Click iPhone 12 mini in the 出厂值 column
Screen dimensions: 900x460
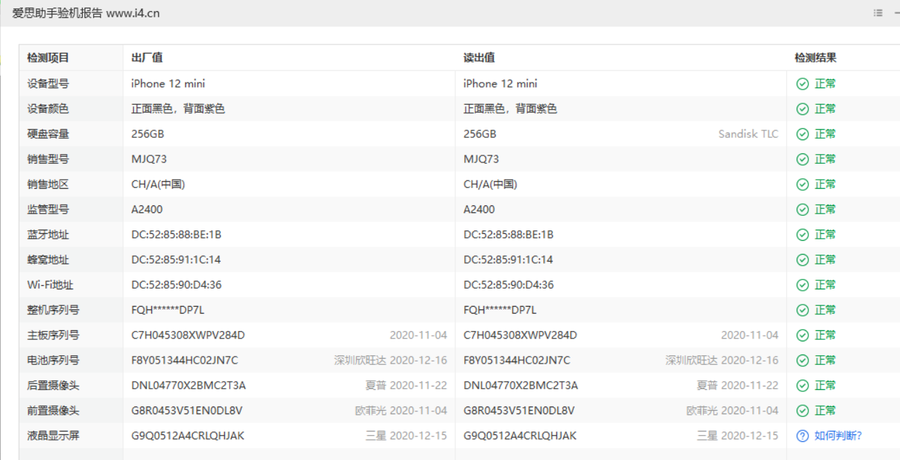[x=168, y=84]
